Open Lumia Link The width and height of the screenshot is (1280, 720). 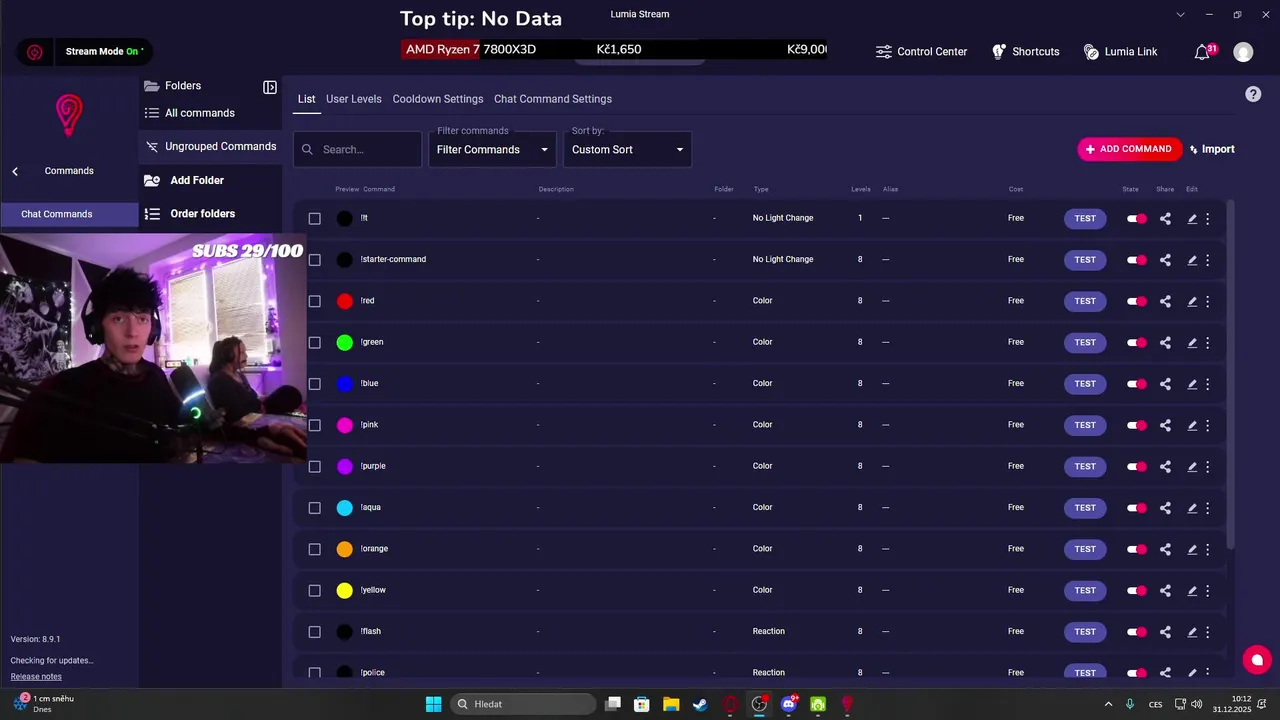click(x=1120, y=52)
